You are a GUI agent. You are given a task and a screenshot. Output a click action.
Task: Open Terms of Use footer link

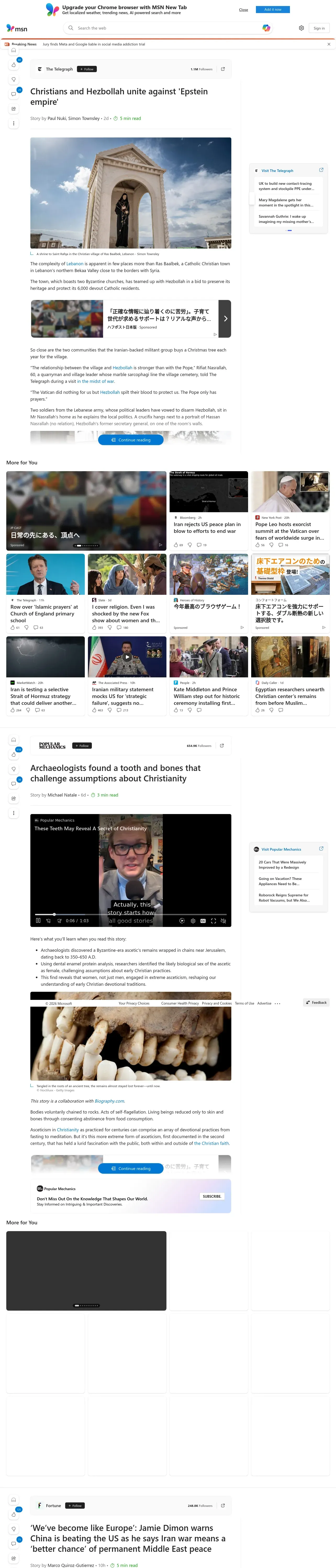click(244, 1003)
